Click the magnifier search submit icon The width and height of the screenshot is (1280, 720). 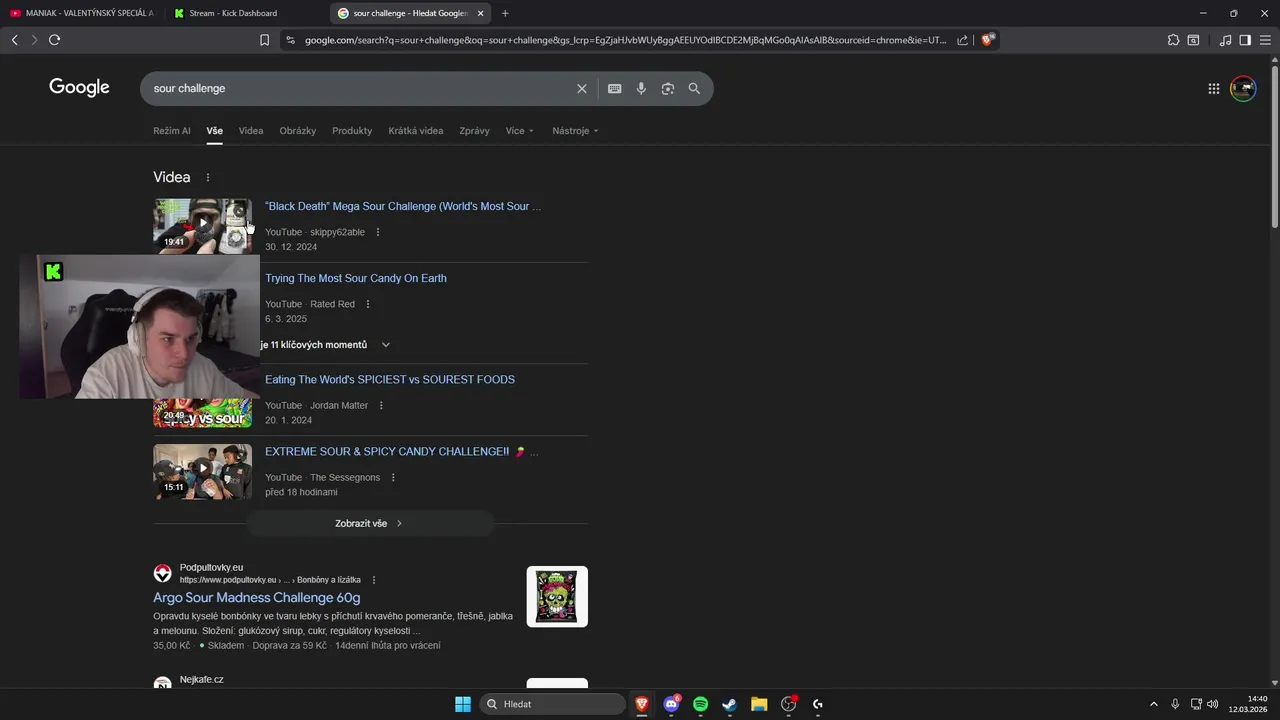coord(694,88)
